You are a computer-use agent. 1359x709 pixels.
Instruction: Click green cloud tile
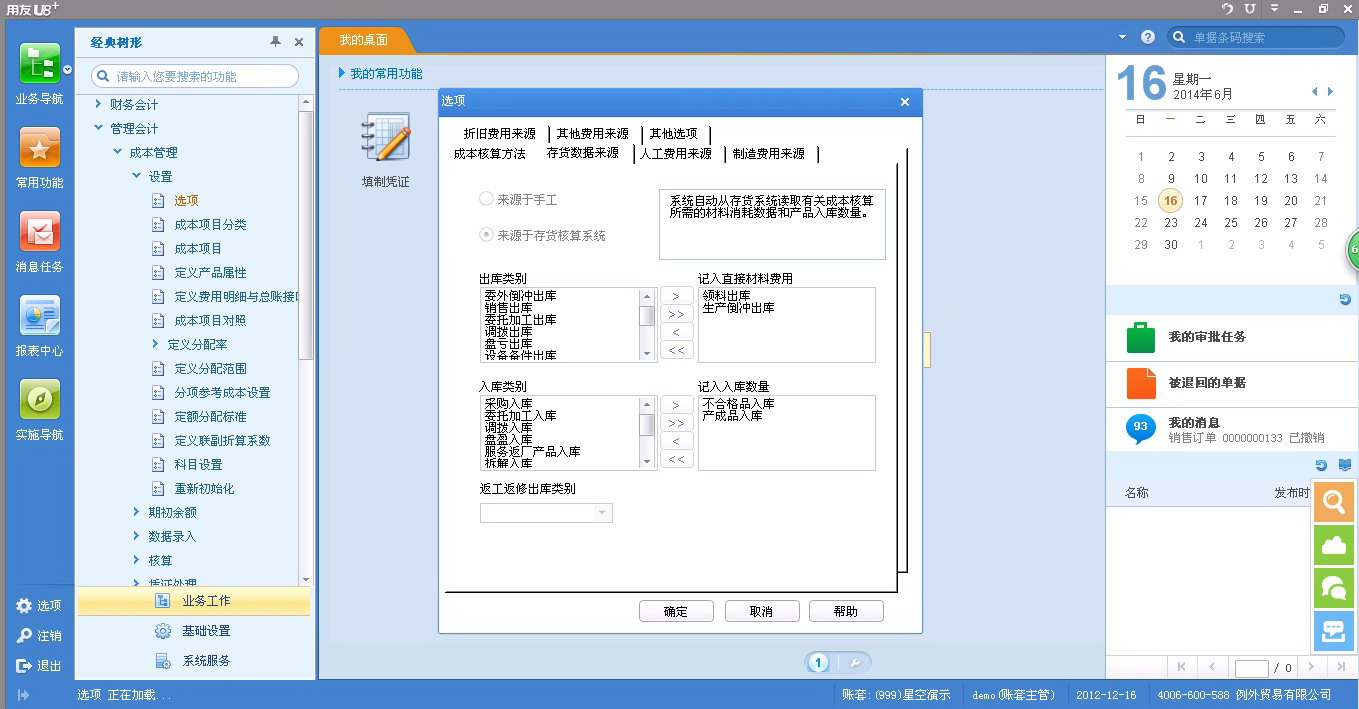point(1334,545)
